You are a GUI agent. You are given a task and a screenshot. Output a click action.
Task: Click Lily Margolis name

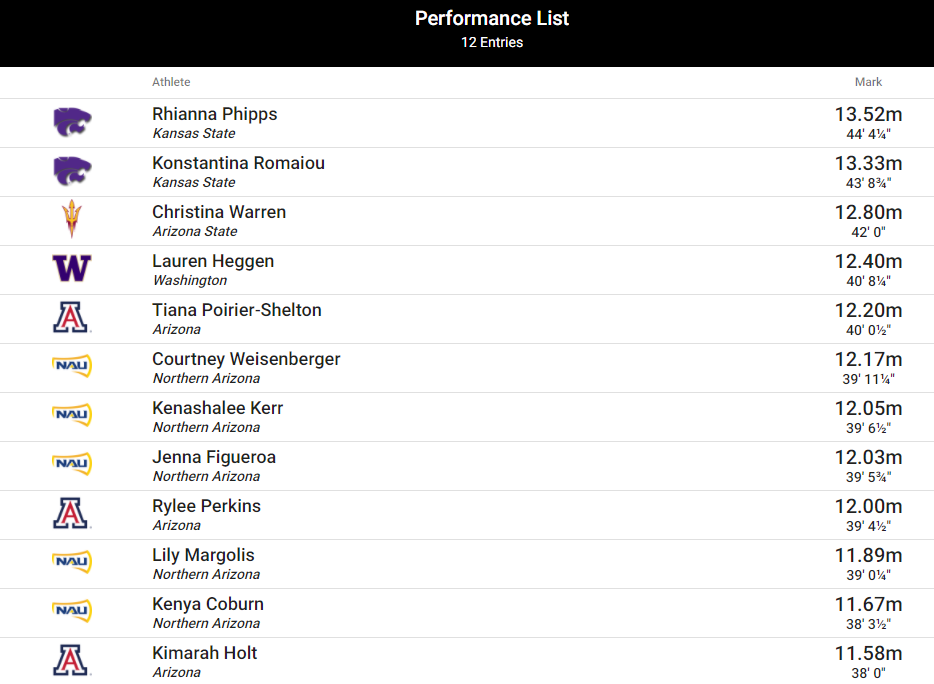203,555
